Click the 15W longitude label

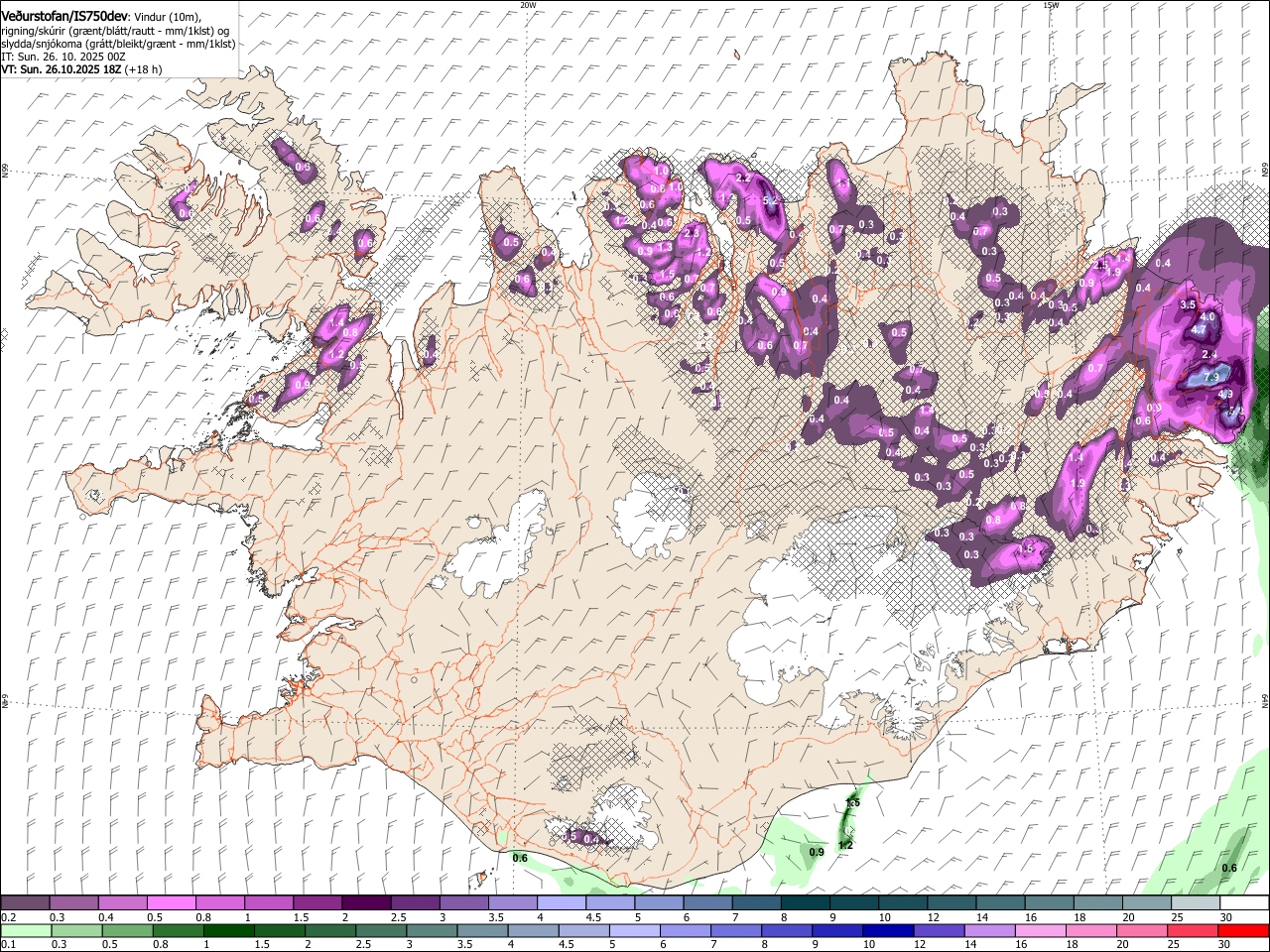[1051, 5]
